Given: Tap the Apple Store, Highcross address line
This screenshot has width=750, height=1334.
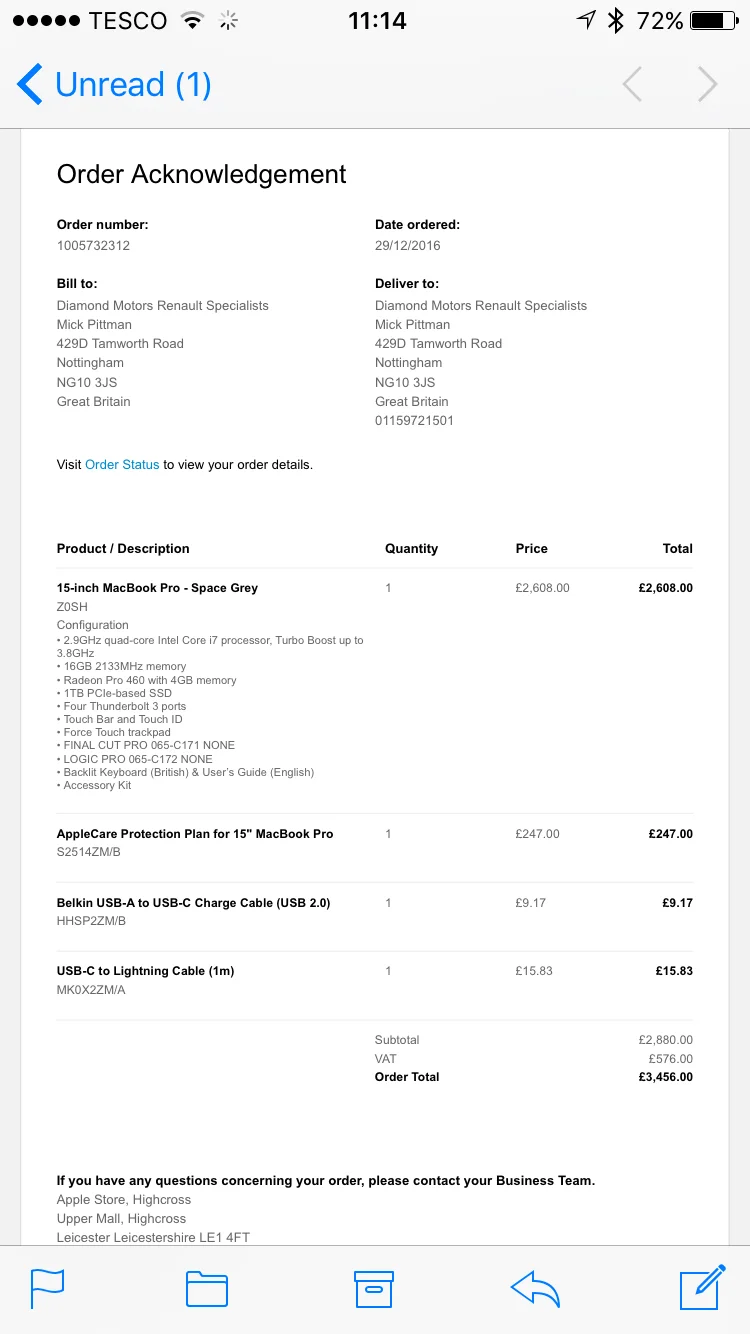Looking at the screenshot, I should (x=124, y=1200).
